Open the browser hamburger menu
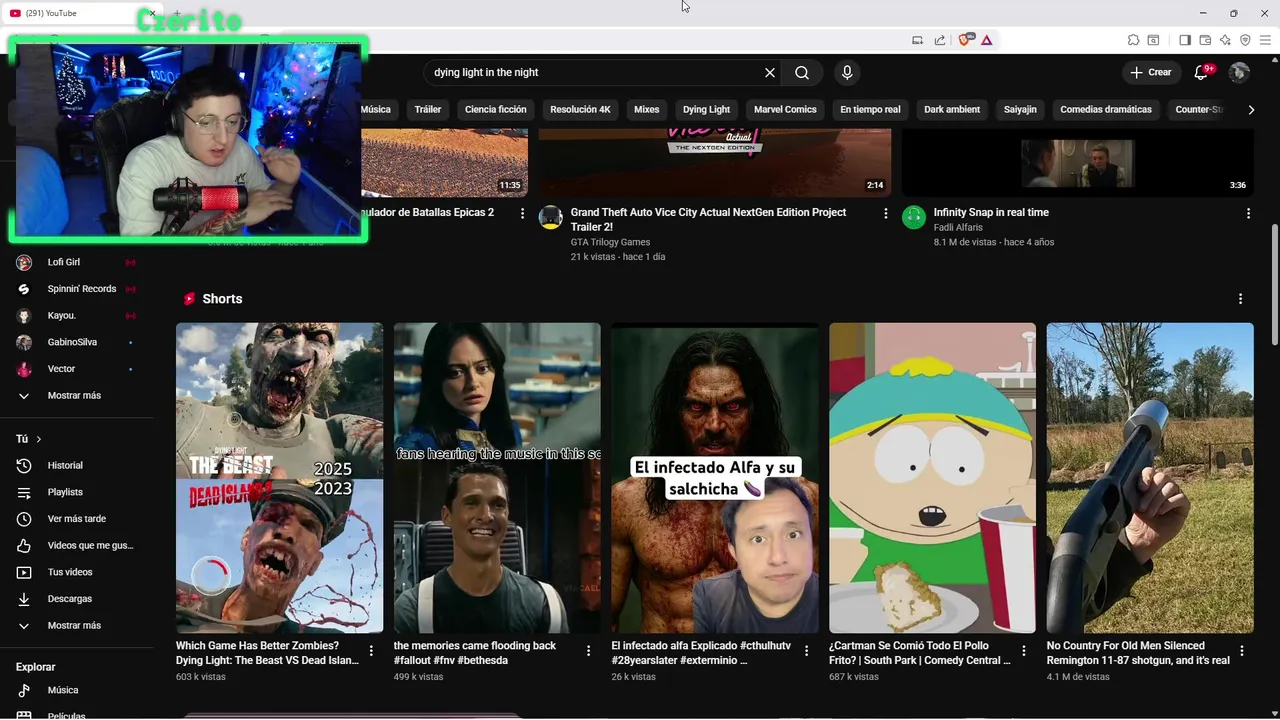 click(x=1265, y=40)
